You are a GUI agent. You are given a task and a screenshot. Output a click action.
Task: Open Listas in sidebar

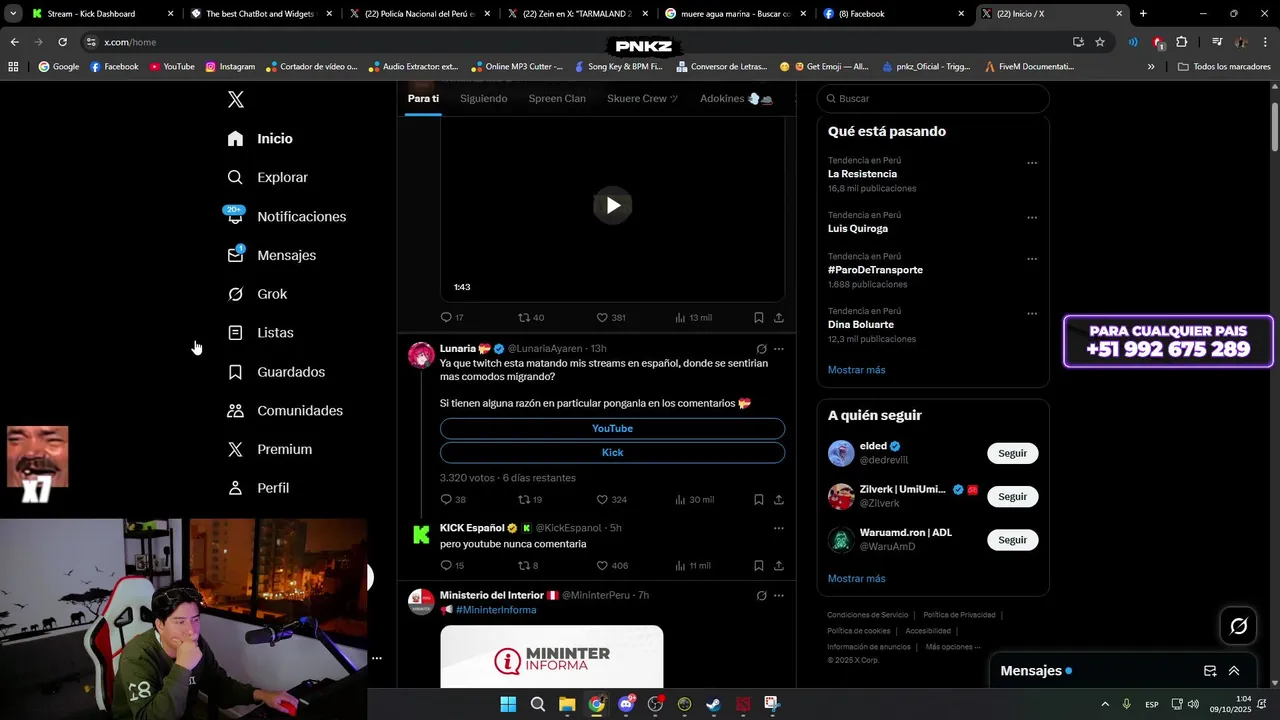coord(260,333)
